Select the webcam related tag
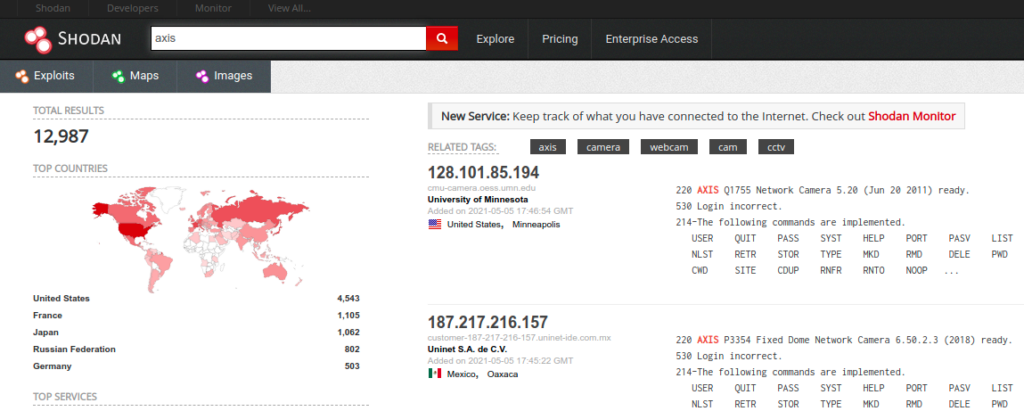The width and height of the screenshot is (1024, 411). click(669, 147)
